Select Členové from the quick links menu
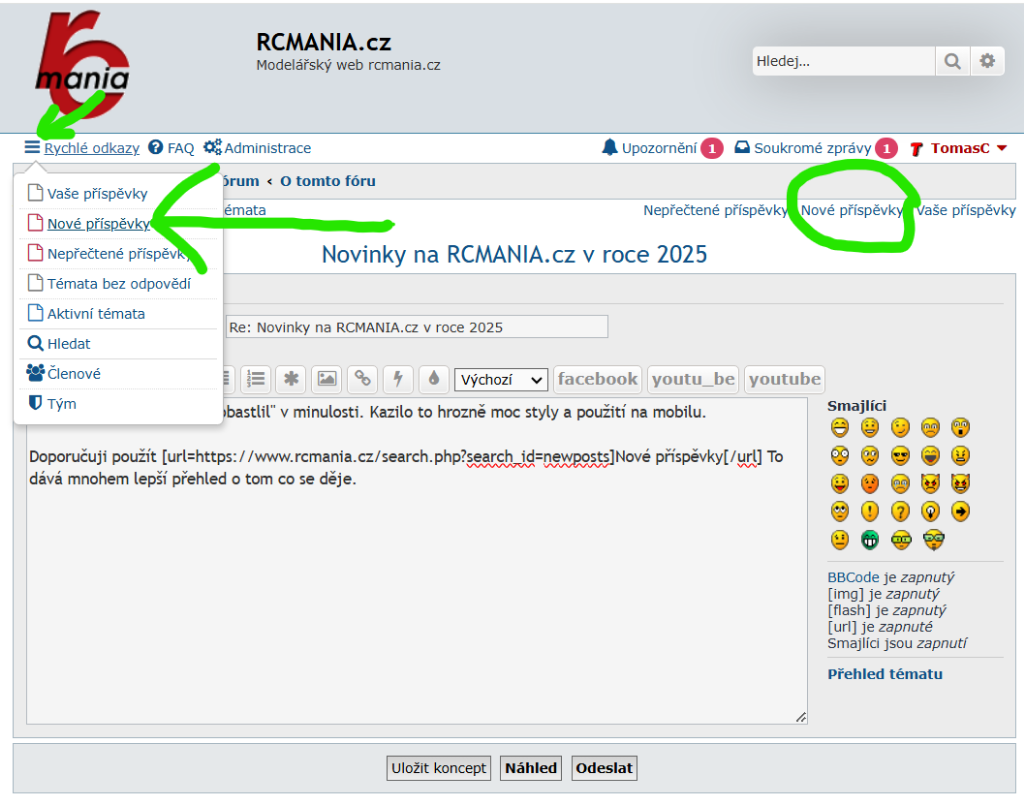Screen dimensions: 1024x805 pyautogui.click(x=74, y=373)
